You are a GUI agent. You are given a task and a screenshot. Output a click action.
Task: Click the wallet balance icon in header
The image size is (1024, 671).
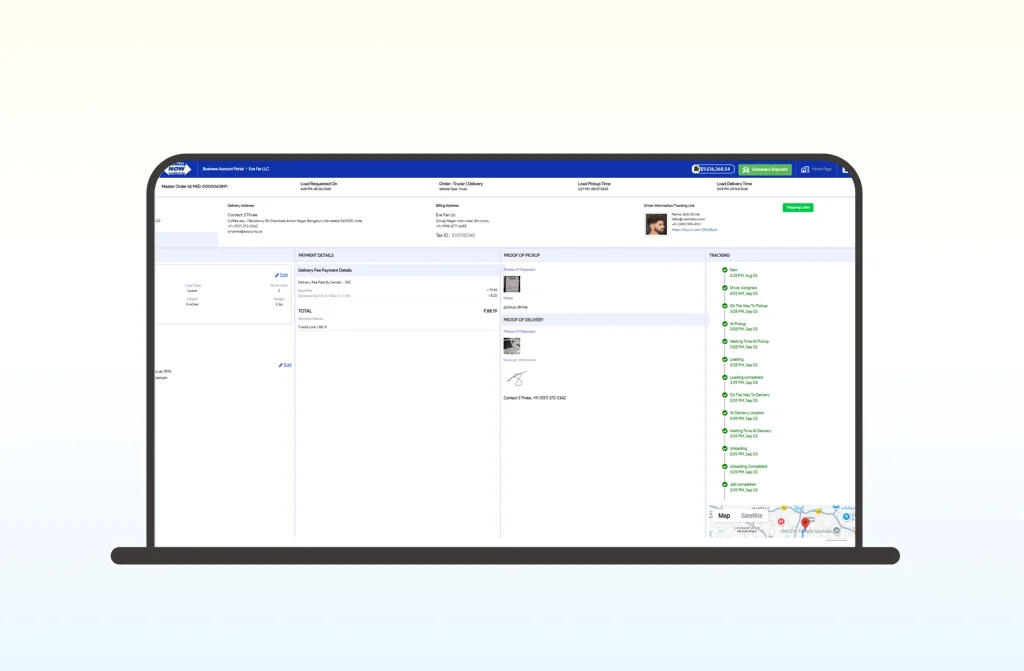pos(695,169)
